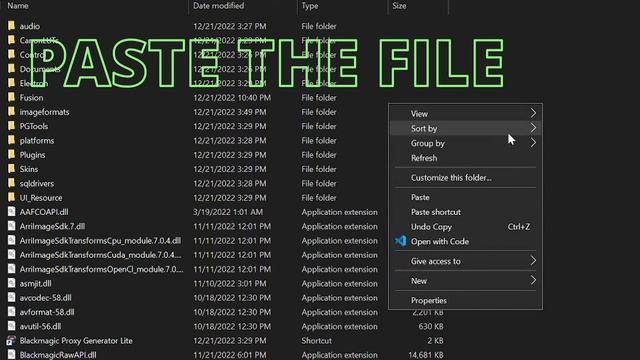The image size is (640, 360).
Task: Click the ArriImageSdkTransformsCuda_module file icon
Action: pyautogui.click(x=11, y=254)
